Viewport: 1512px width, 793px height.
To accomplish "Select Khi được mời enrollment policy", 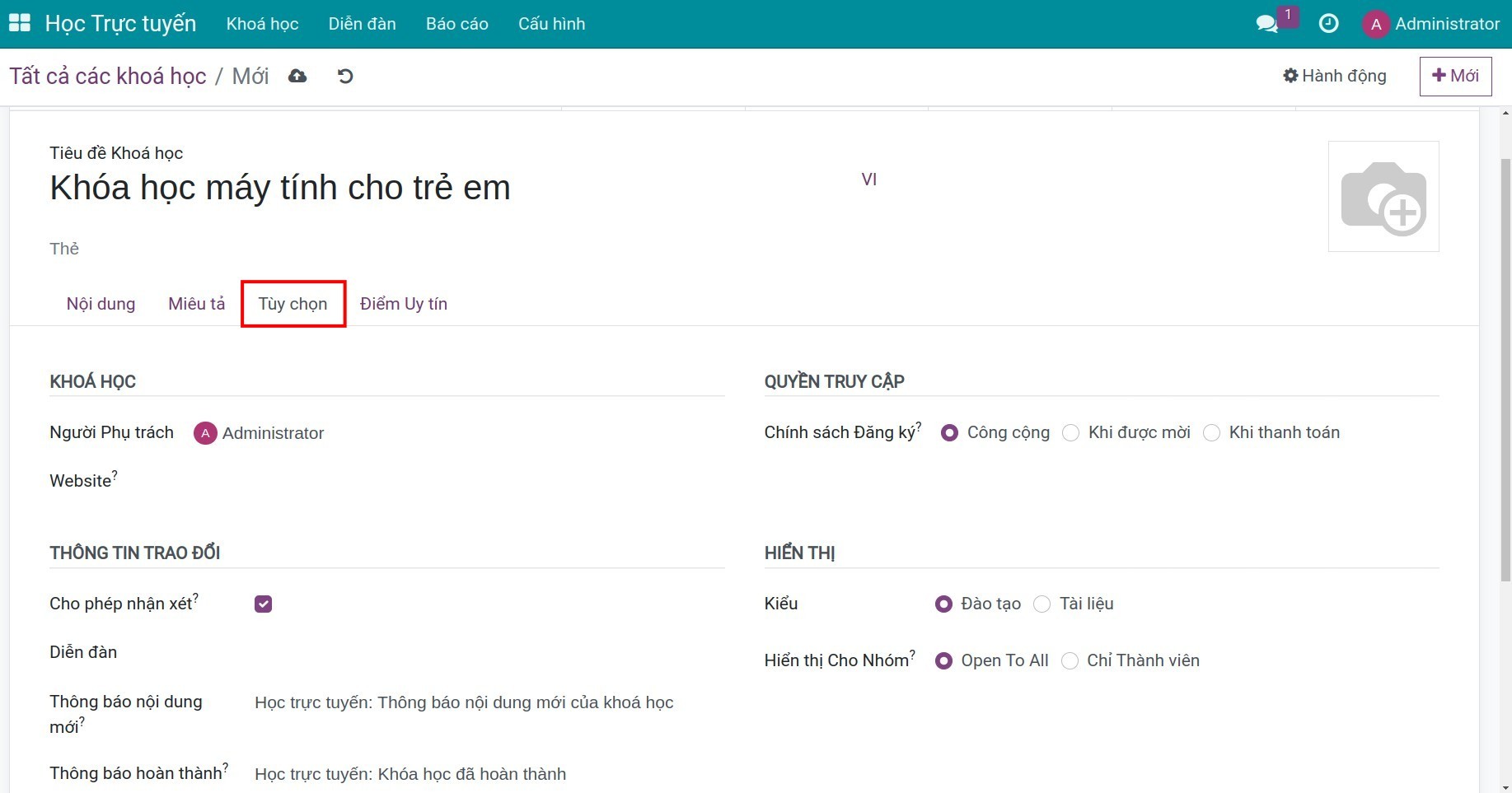I will (x=1071, y=433).
